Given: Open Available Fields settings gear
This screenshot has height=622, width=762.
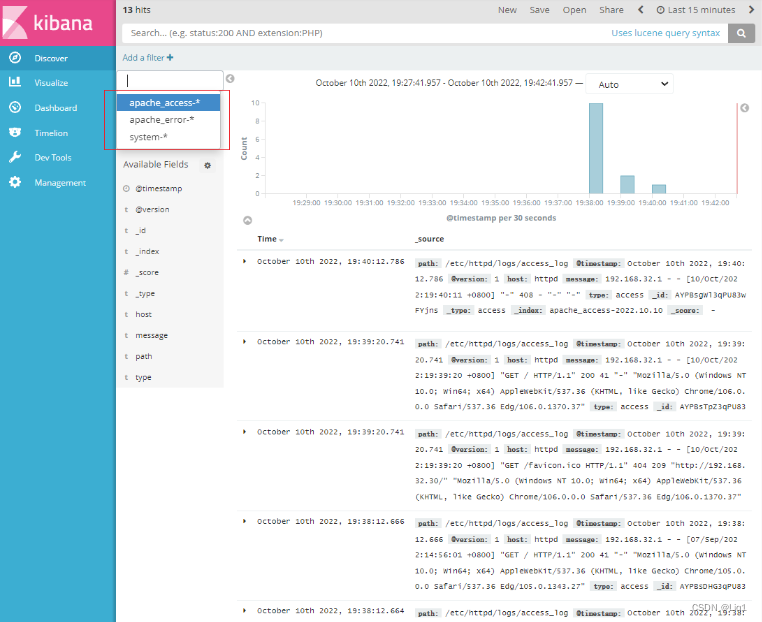Looking at the screenshot, I should click(208, 165).
